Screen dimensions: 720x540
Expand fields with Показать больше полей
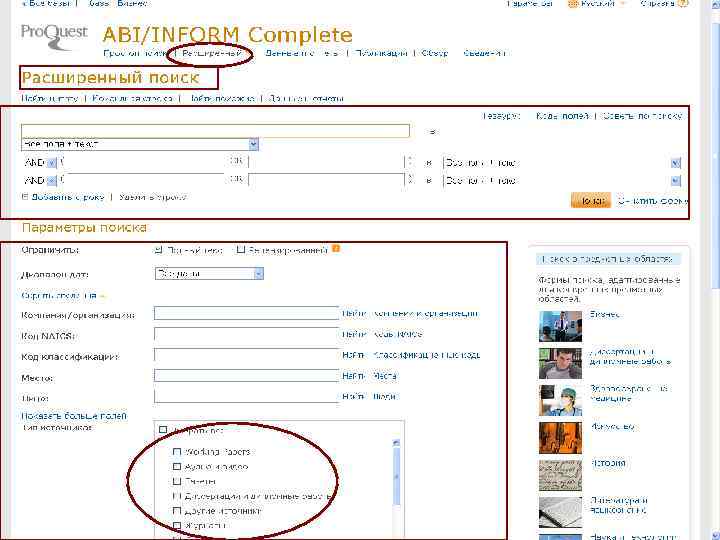click(x=74, y=416)
